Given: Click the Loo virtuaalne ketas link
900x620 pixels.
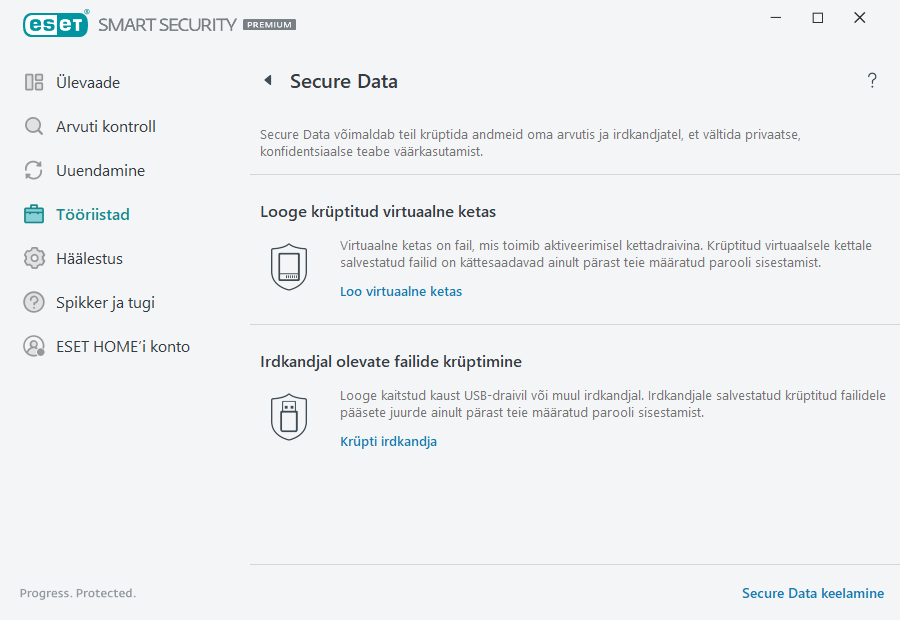Looking at the screenshot, I should 401,291.
